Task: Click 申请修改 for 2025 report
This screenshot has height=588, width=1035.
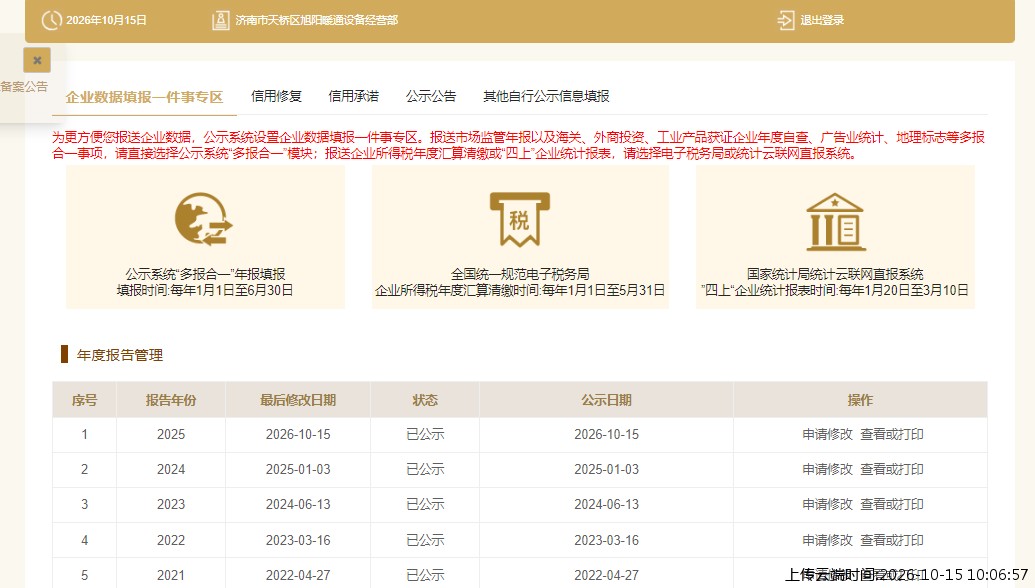Action: [828, 434]
